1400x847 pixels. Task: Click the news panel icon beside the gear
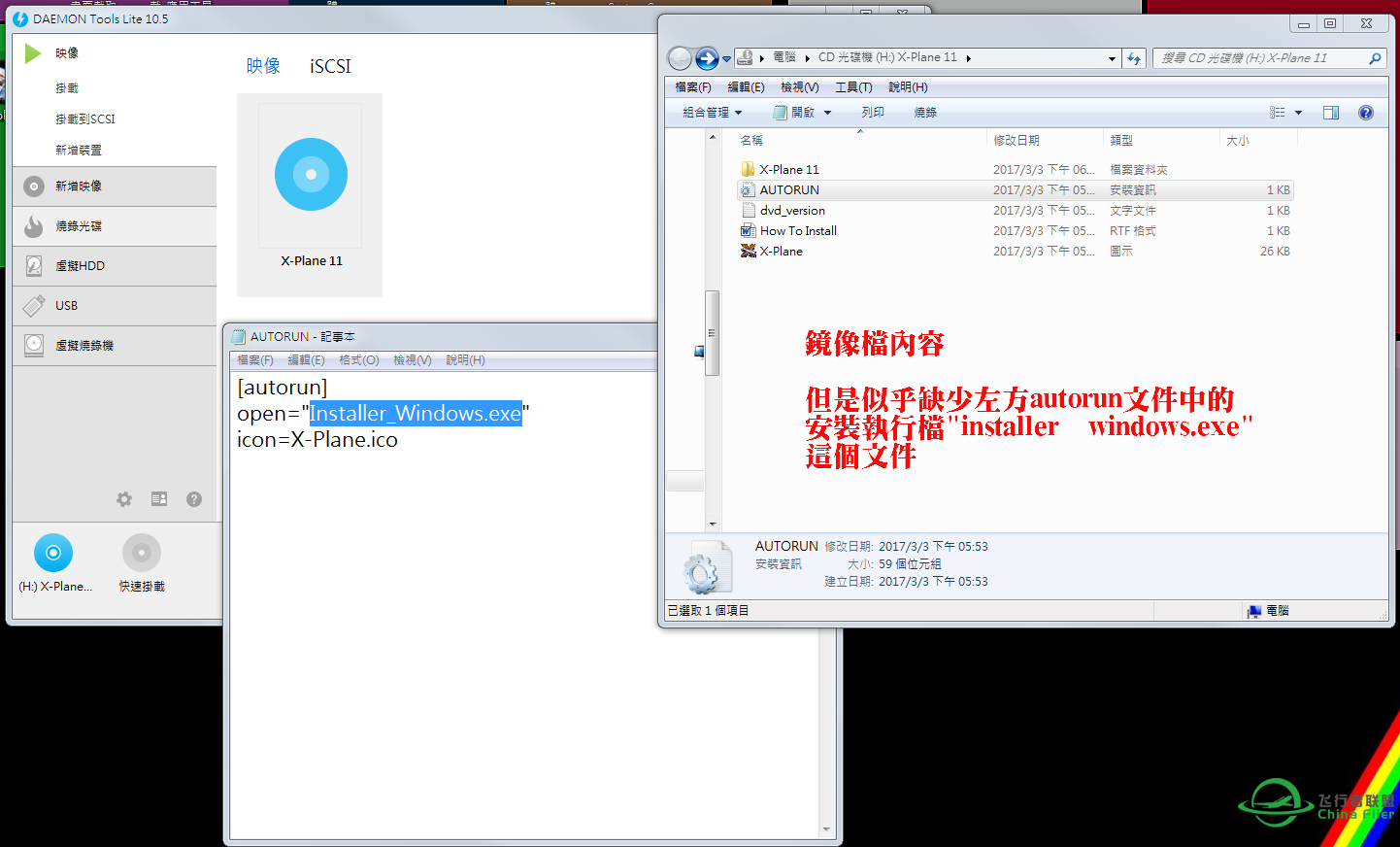[x=159, y=499]
